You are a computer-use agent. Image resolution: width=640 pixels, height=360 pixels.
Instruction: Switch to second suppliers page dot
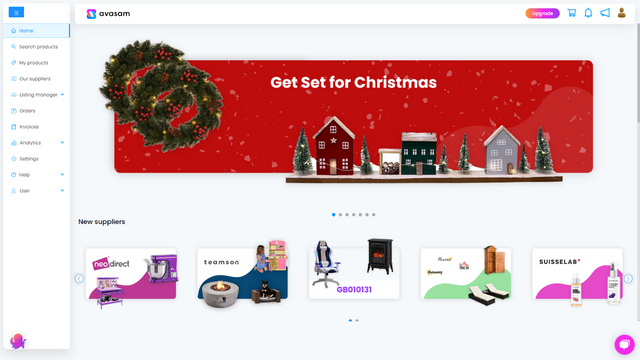pyautogui.click(x=357, y=320)
